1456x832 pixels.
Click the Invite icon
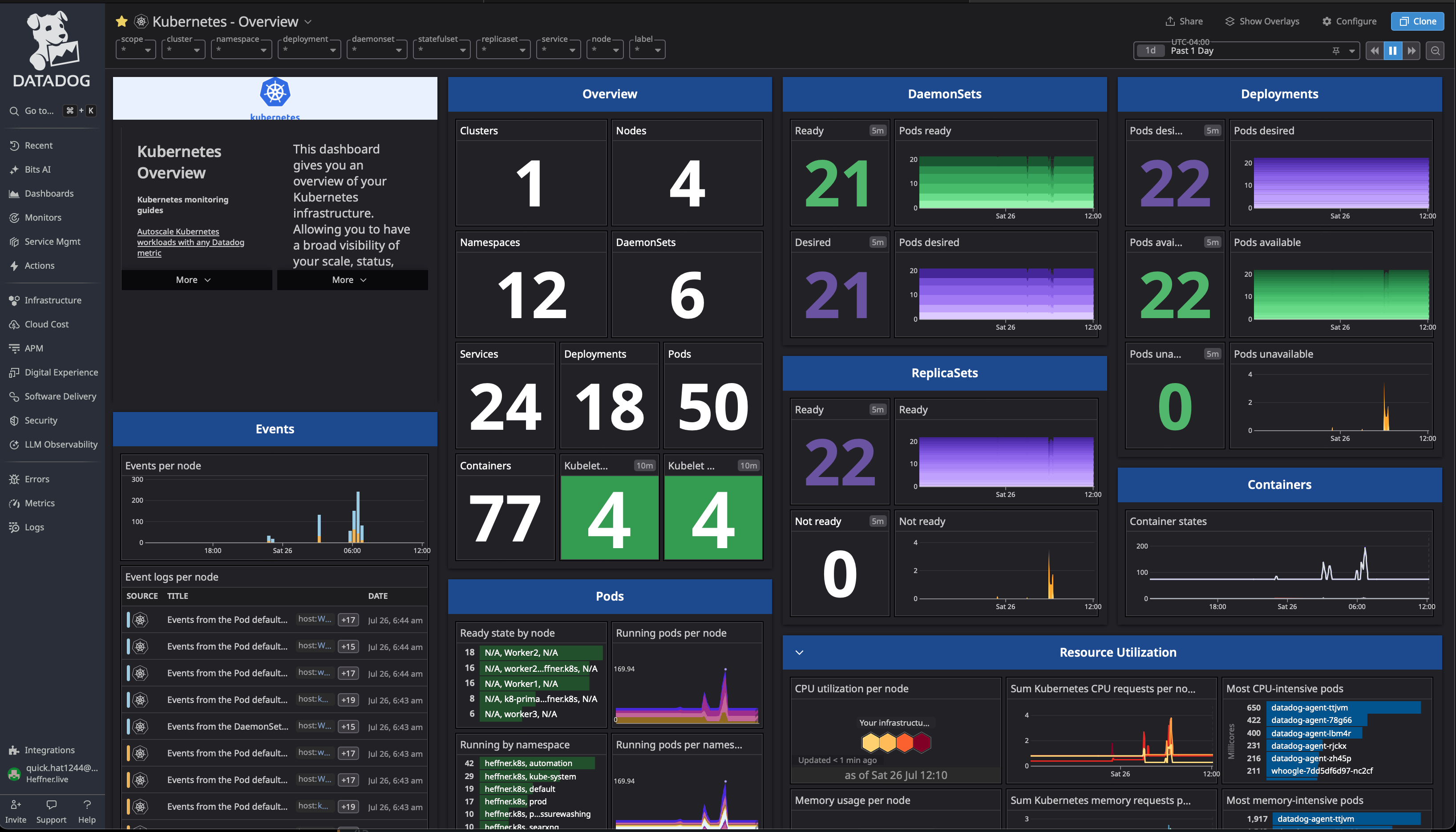[x=16, y=804]
